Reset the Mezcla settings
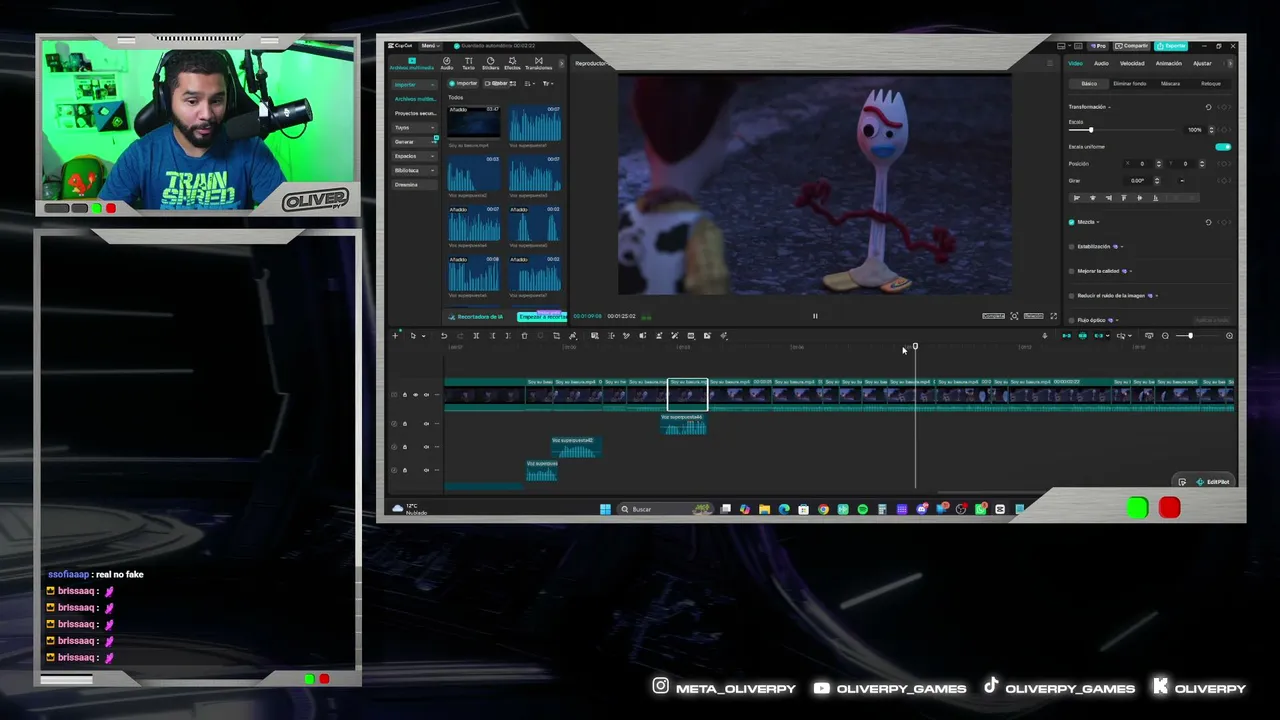This screenshot has height=720, width=1280. 1208,222
